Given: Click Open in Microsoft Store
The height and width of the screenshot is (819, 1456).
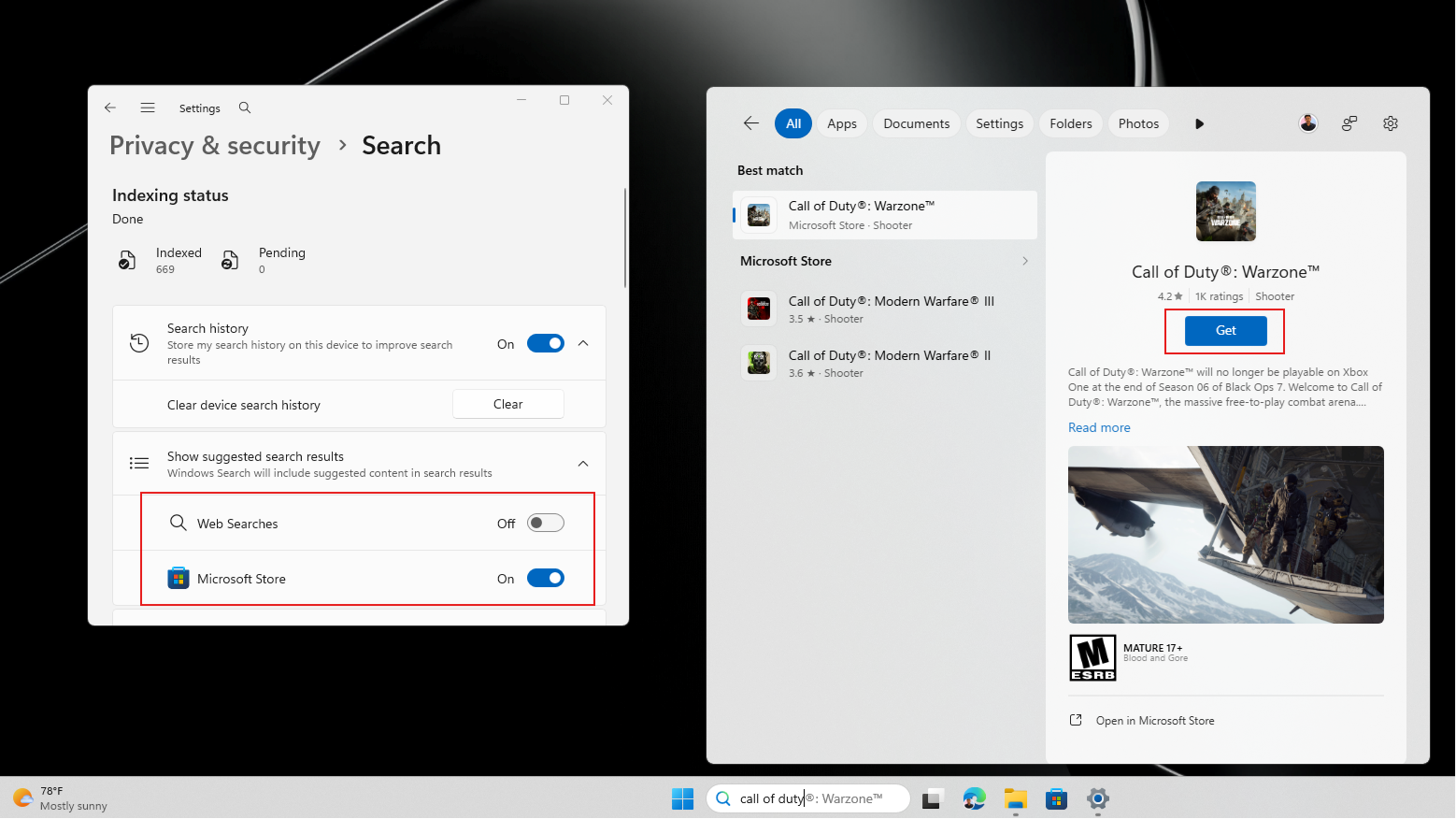Looking at the screenshot, I should pyautogui.click(x=1155, y=720).
